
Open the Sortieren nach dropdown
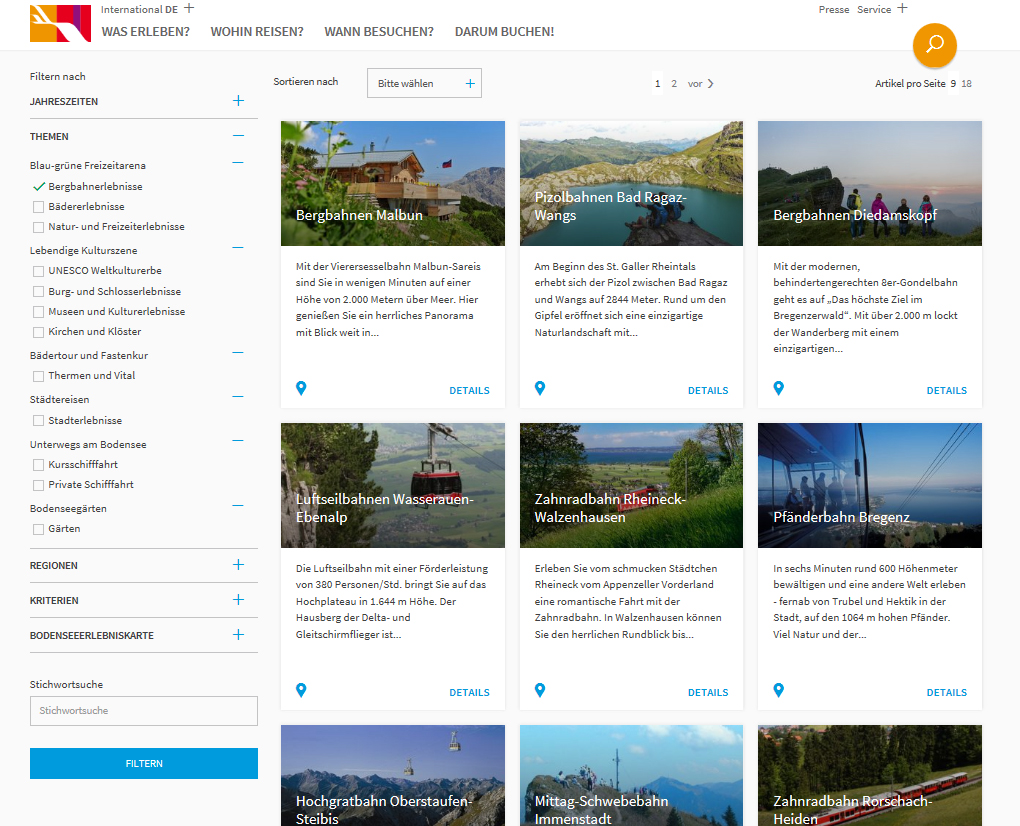(x=424, y=84)
